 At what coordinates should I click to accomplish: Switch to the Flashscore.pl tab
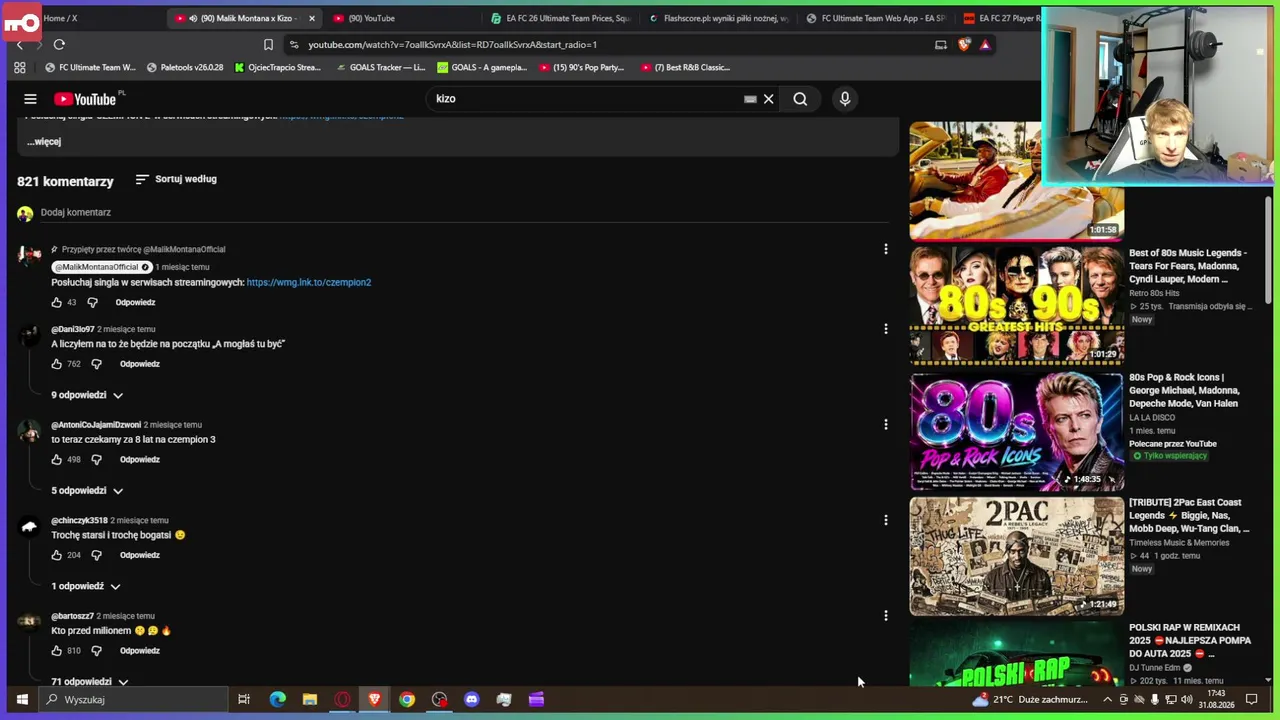pyautogui.click(x=720, y=18)
